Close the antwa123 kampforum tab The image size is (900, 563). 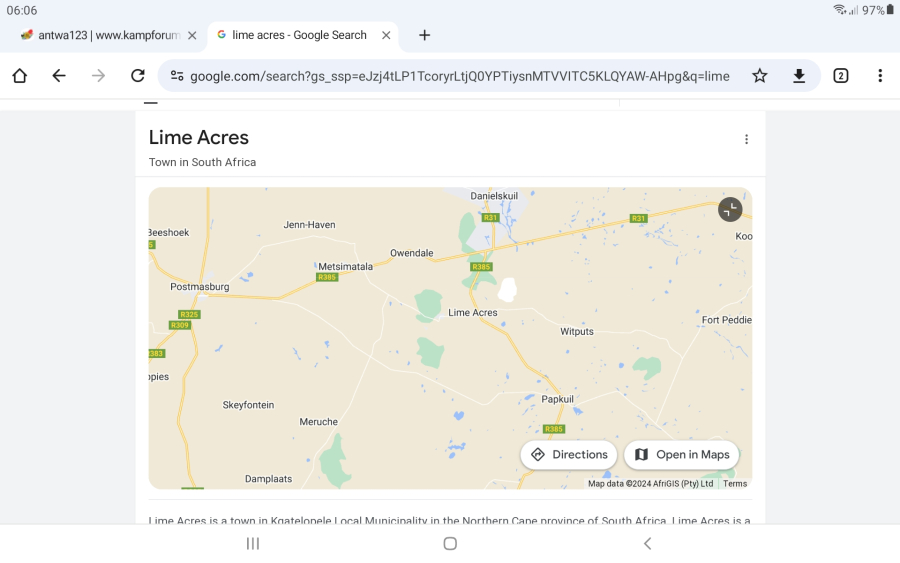tap(192, 36)
